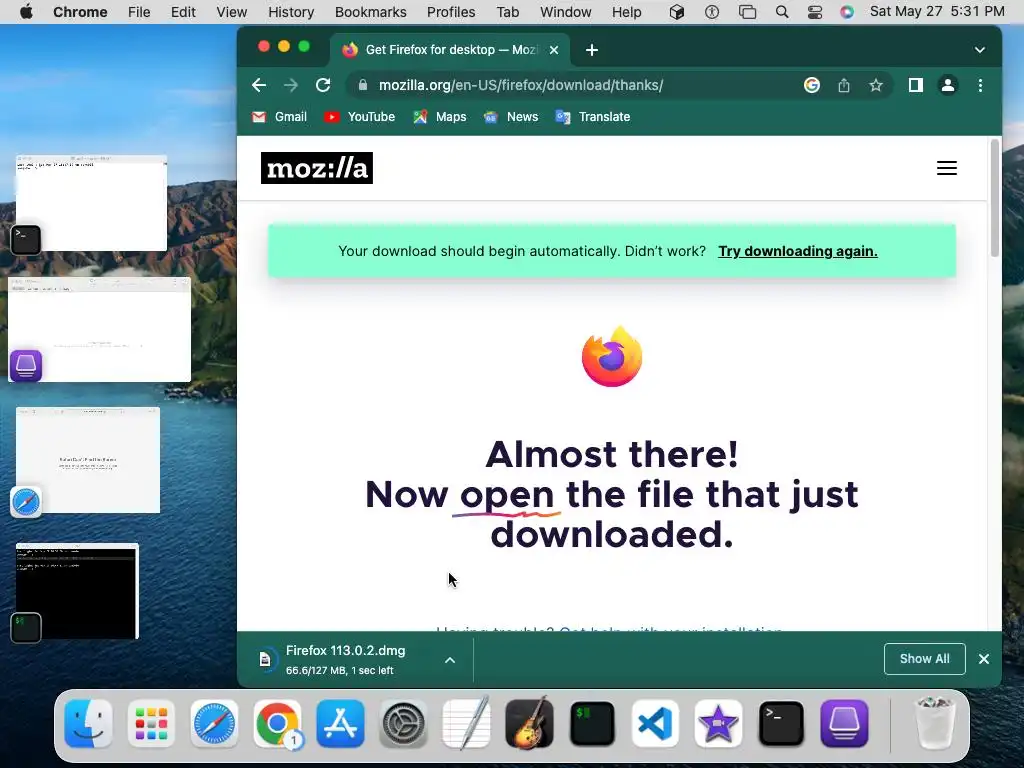
Task: Open GarageBand from the Dock
Action: click(x=530, y=724)
